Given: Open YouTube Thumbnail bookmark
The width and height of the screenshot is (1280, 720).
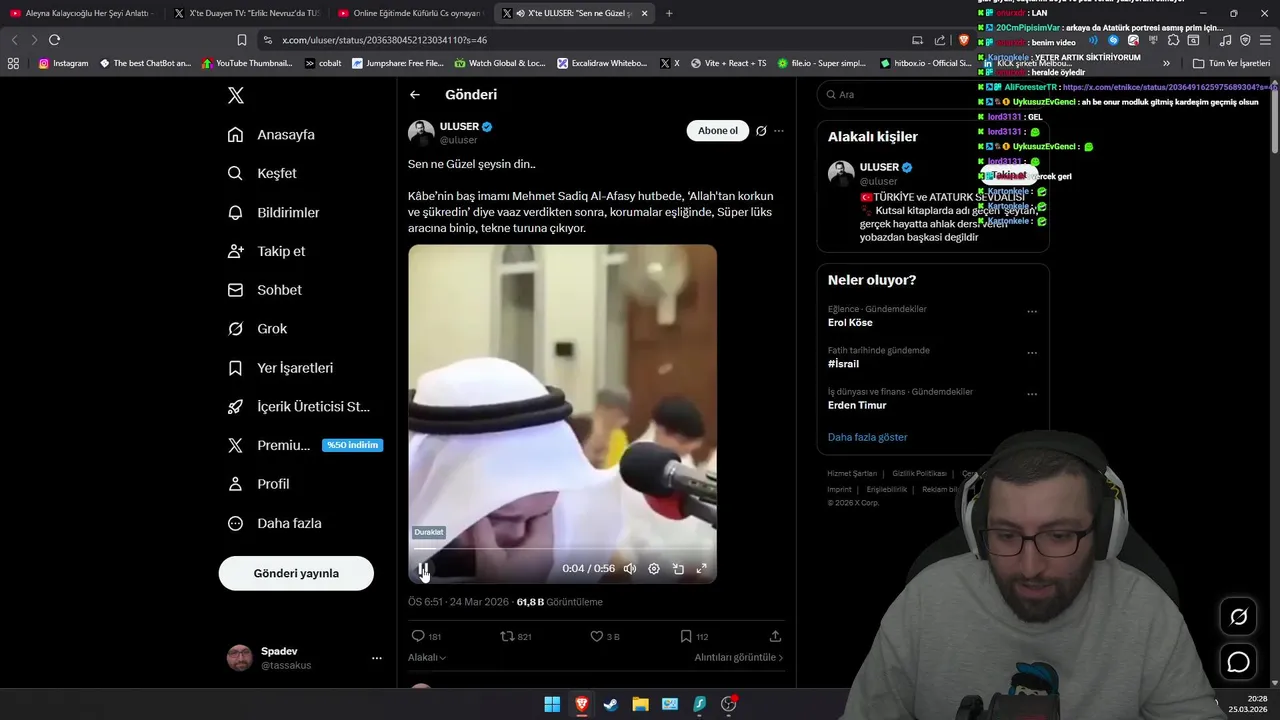Looking at the screenshot, I should 247,63.
